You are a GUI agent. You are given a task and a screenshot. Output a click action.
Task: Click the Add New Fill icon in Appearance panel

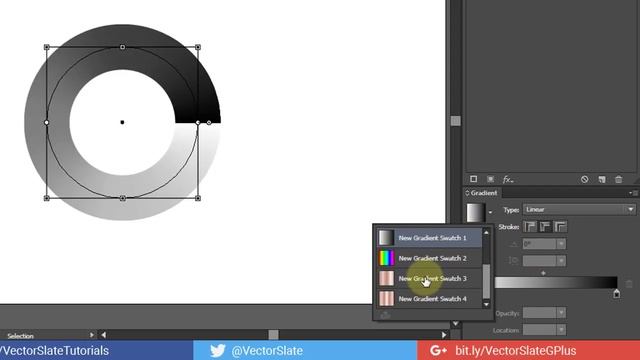pyautogui.click(x=491, y=179)
